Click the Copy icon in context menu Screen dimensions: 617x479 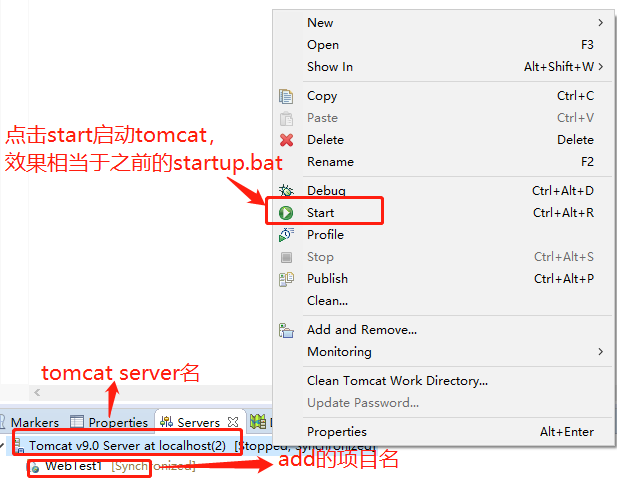[x=286, y=96]
